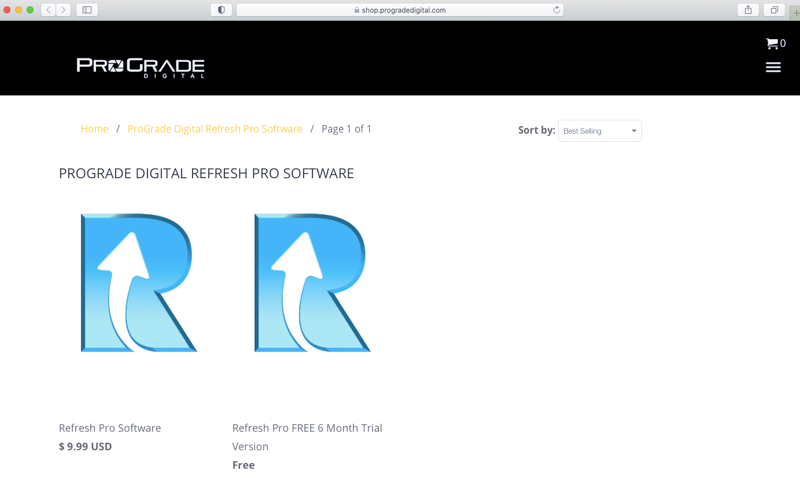Go to Home breadcrumb link
This screenshot has height=489, width=800.
tap(94, 129)
